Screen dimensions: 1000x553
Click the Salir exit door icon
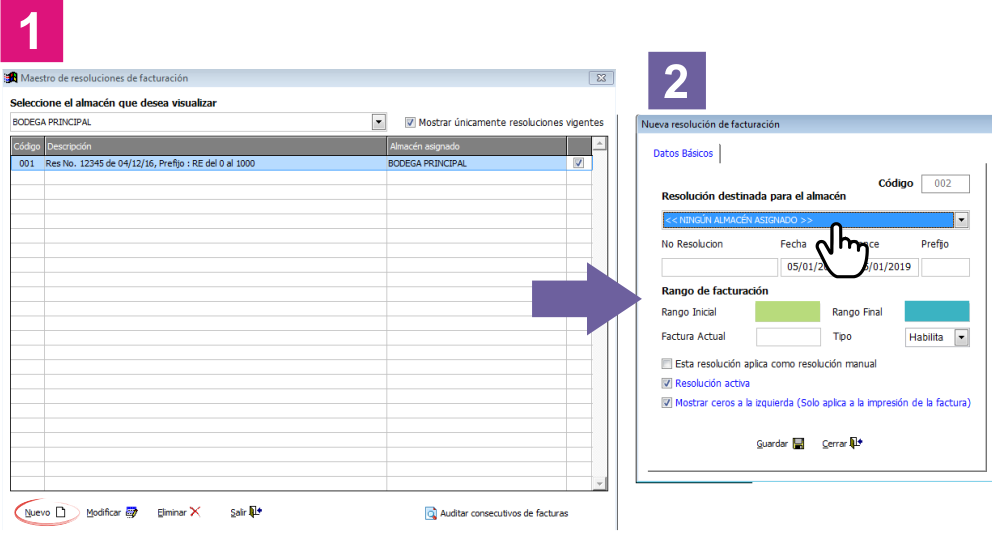(x=255, y=512)
